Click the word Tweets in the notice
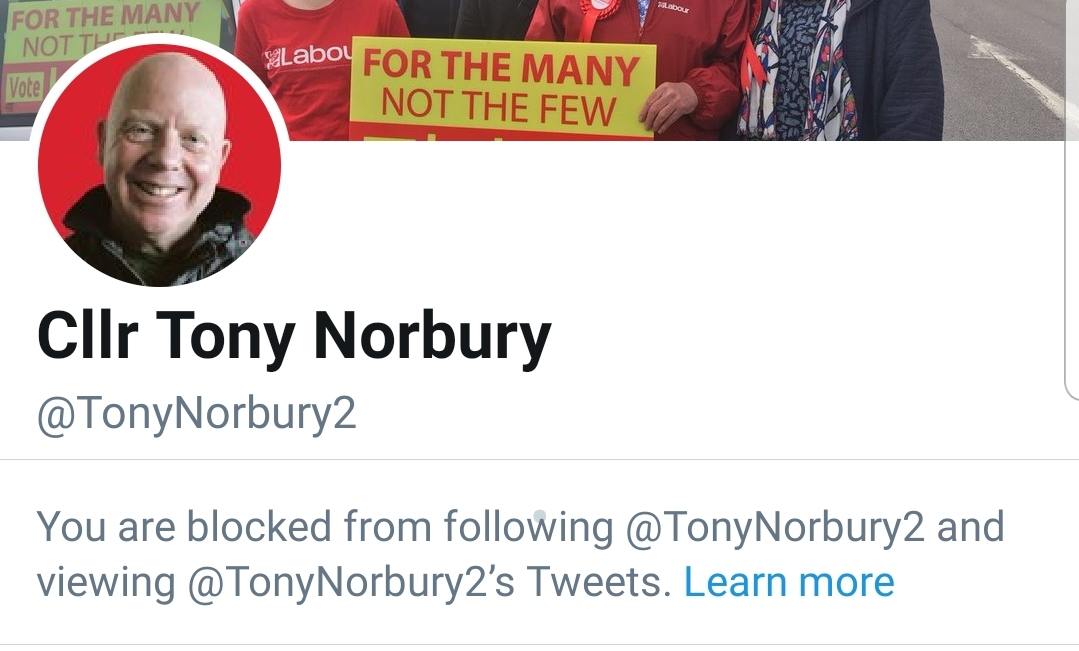1079x651 pixels. tap(599, 583)
